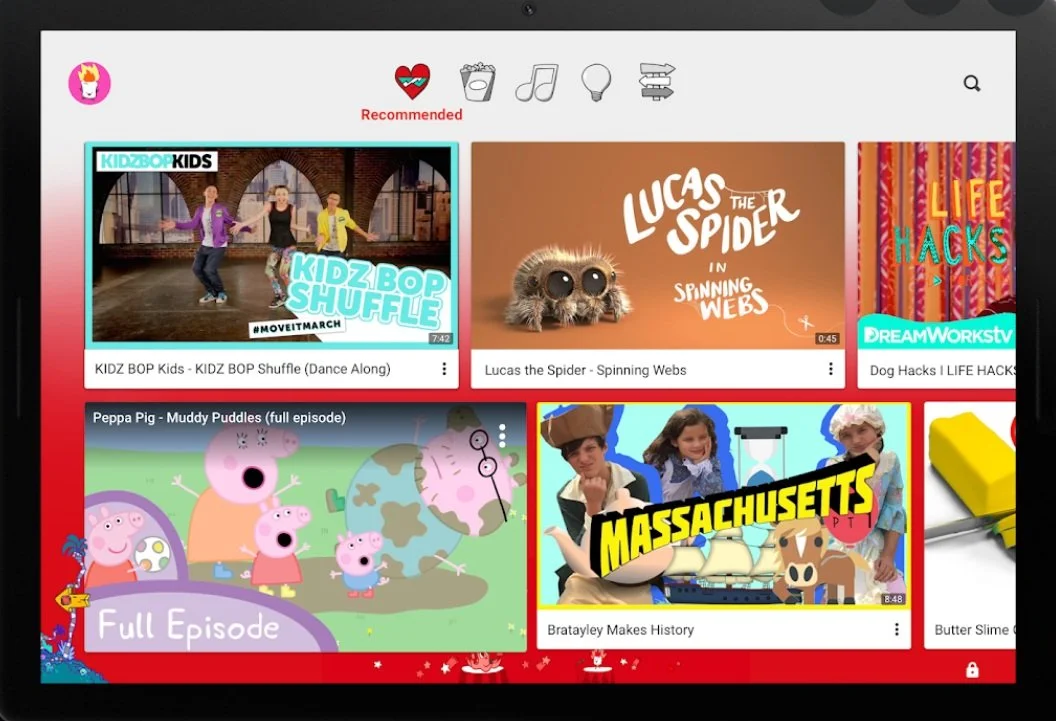Open the Learning lightbulb category icon
Viewport: 1056px width, 721px height.
pyautogui.click(x=596, y=82)
